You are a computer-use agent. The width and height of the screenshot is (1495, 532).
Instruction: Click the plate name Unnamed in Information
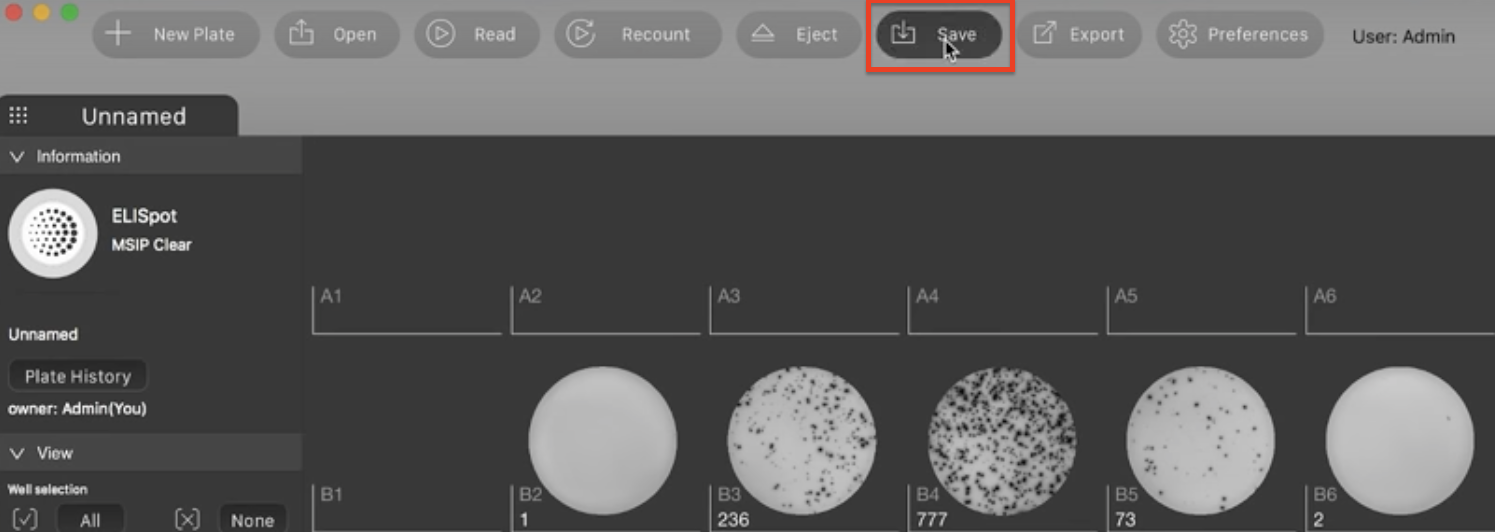pyautogui.click(x=43, y=334)
